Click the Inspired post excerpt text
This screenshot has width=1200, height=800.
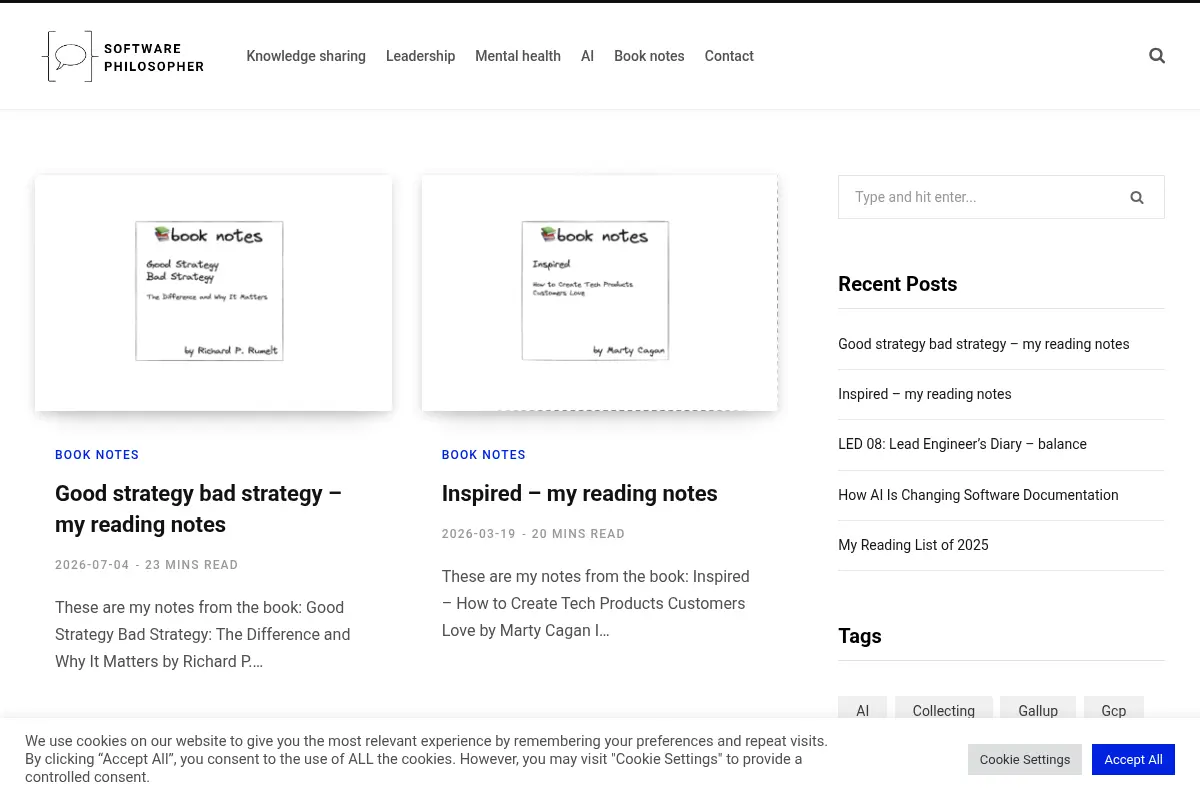pyautogui.click(x=596, y=603)
